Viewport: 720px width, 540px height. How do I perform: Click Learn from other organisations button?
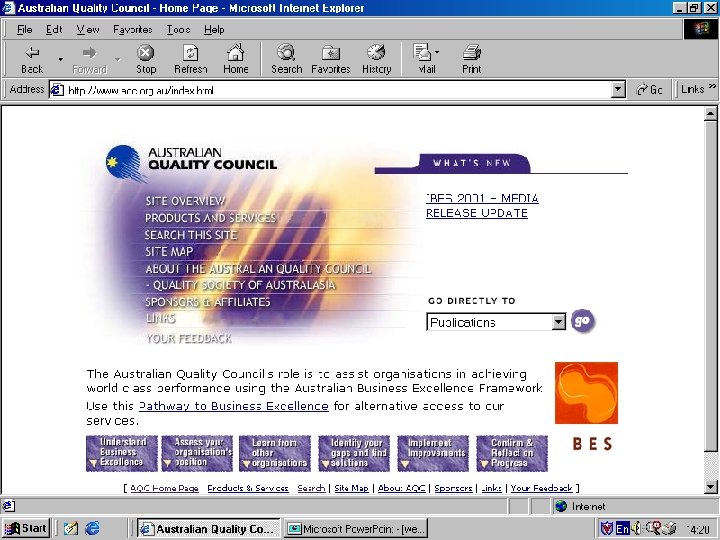(275, 453)
